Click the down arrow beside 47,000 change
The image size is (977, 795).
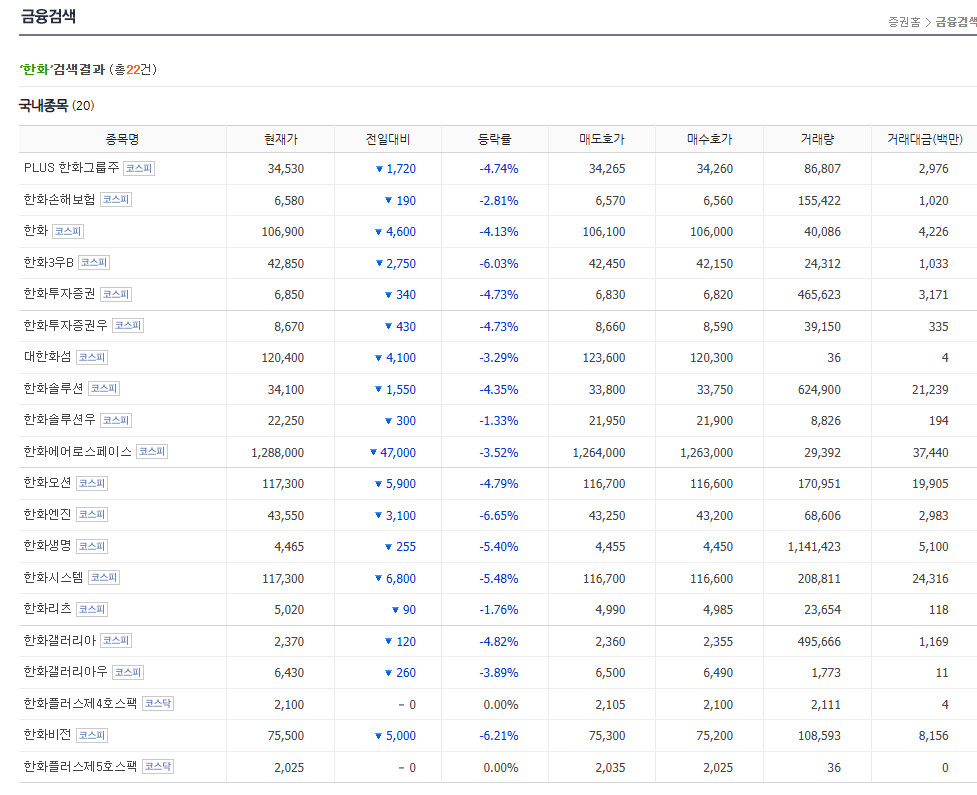[x=373, y=452]
